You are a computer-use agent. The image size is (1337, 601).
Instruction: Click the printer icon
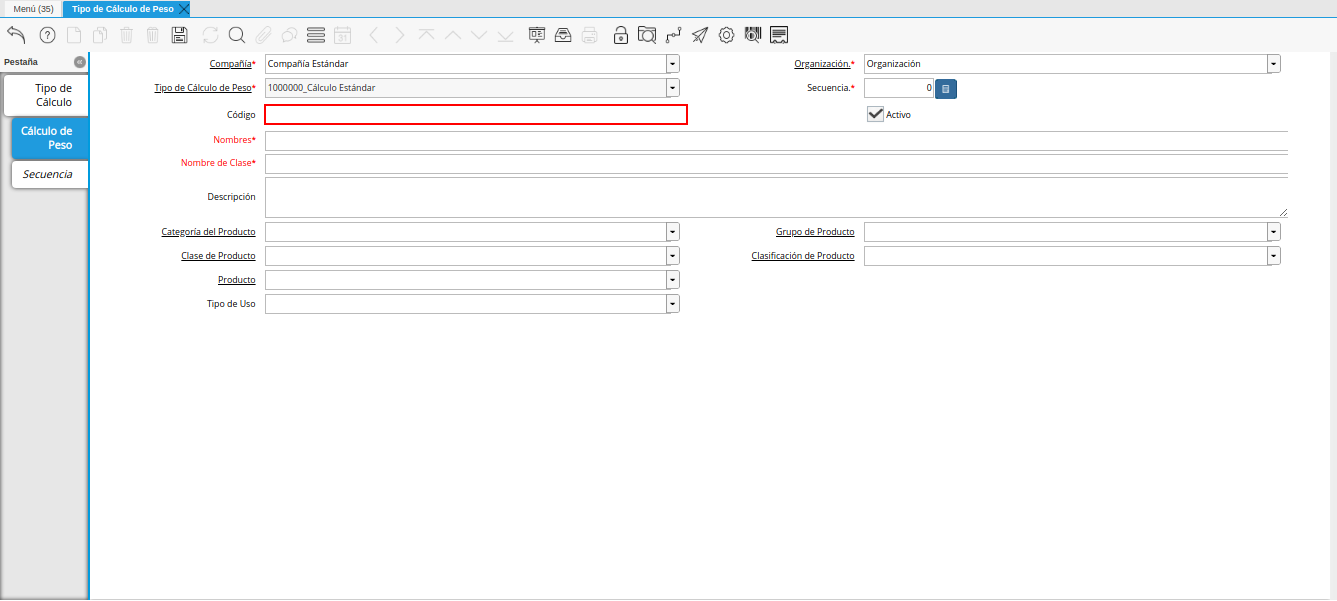tap(590, 35)
